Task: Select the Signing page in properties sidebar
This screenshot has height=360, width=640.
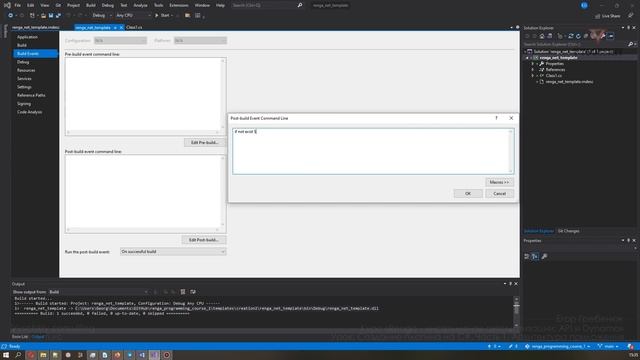Action: pyautogui.click(x=24, y=104)
